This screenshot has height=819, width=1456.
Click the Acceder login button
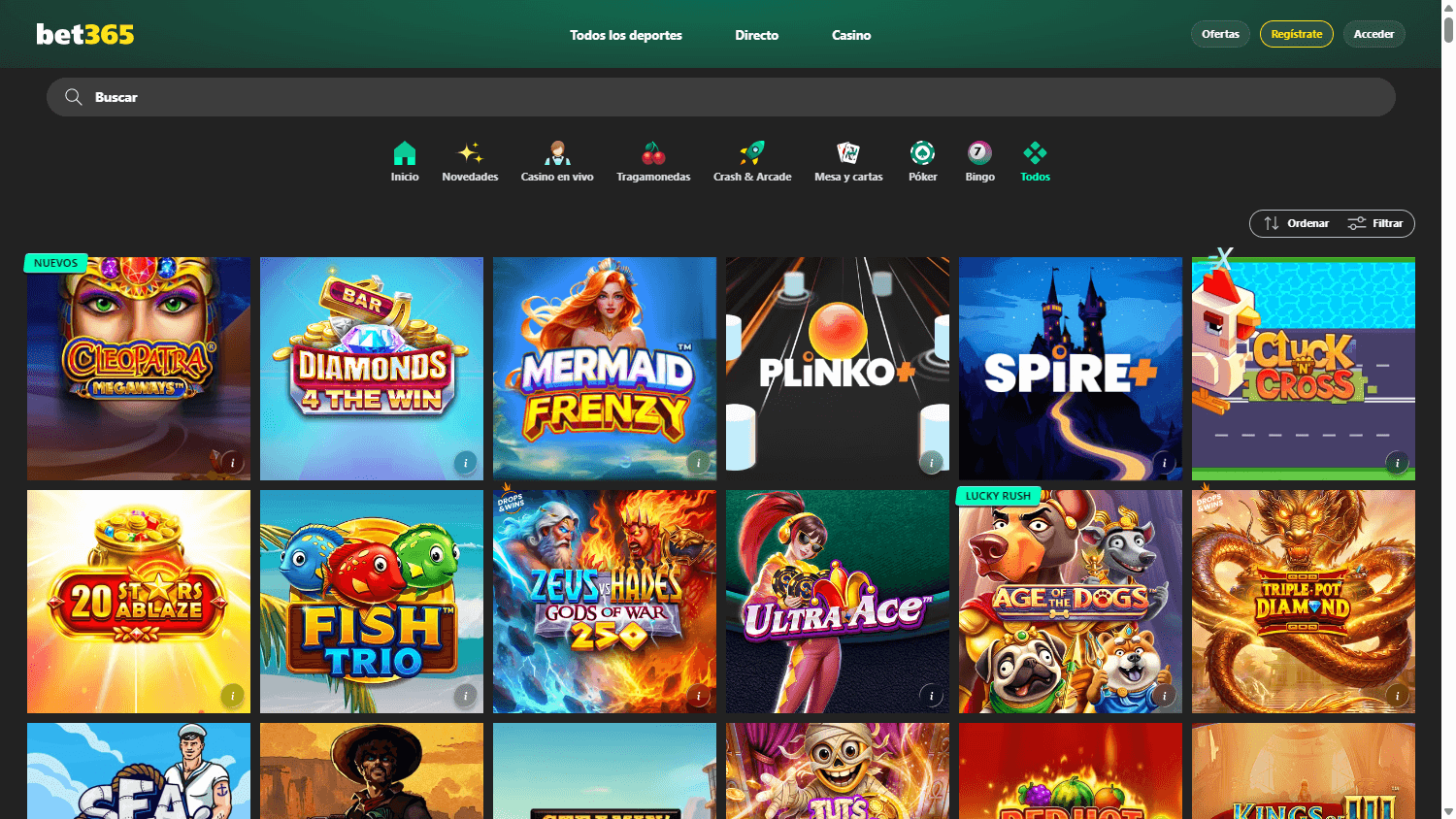tap(1373, 34)
